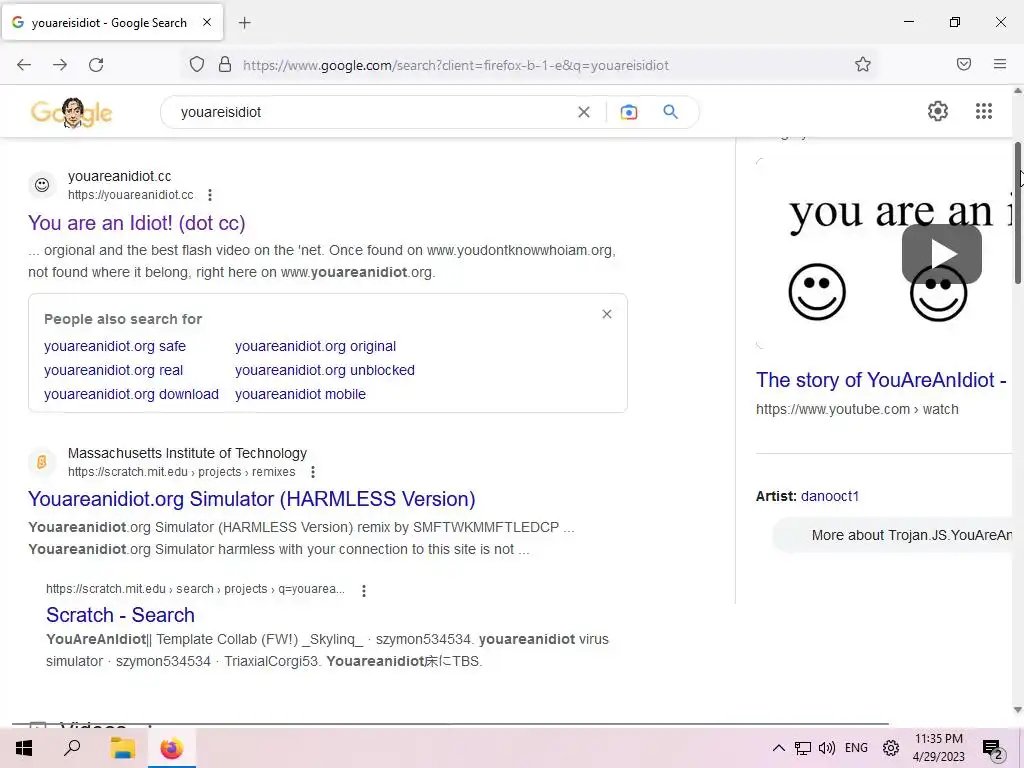The image size is (1024, 768).
Task: Click the scrollbar down arrow
Action: coord(1017,710)
